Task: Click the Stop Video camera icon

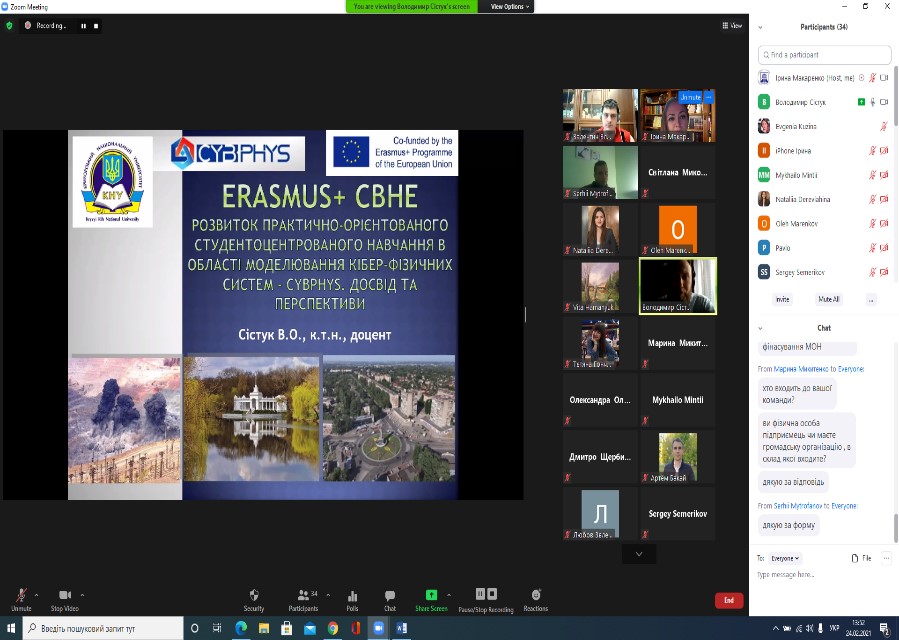Action: click(65, 595)
